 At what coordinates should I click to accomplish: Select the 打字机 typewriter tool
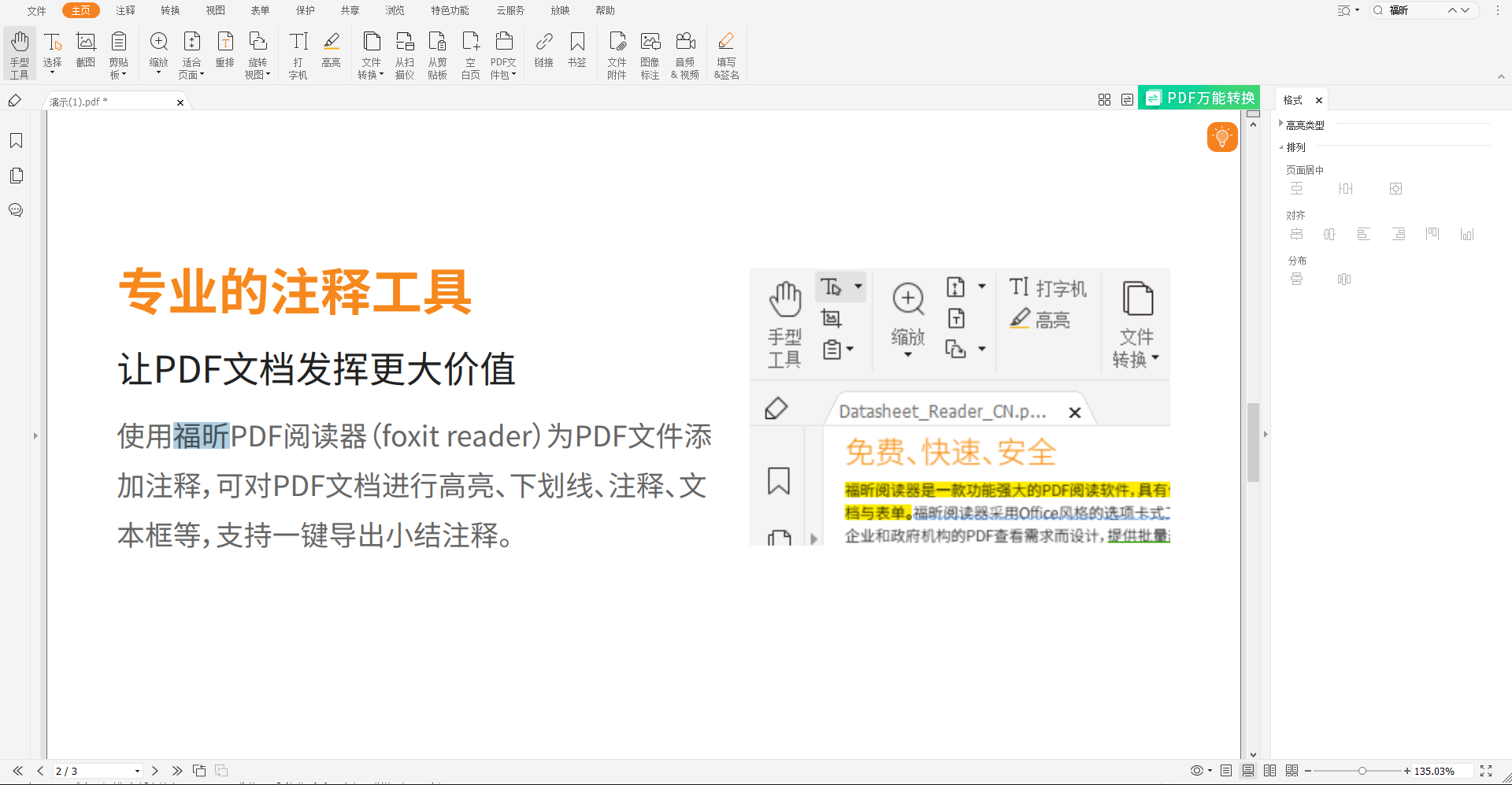pyautogui.click(x=298, y=53)
